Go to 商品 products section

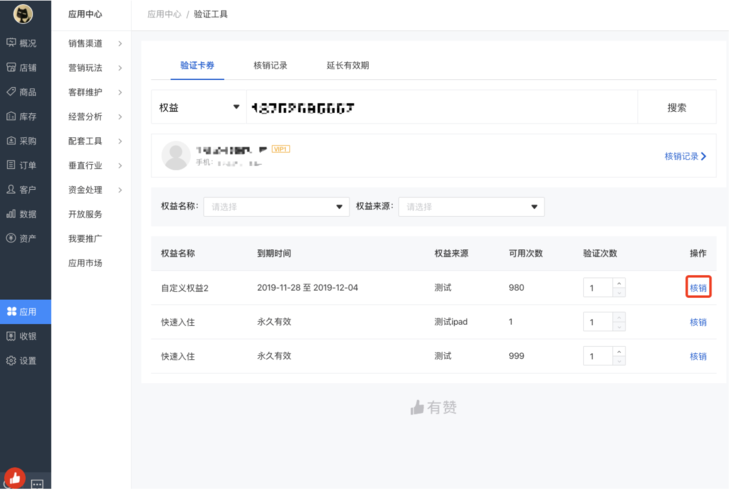tap(22, 92)
